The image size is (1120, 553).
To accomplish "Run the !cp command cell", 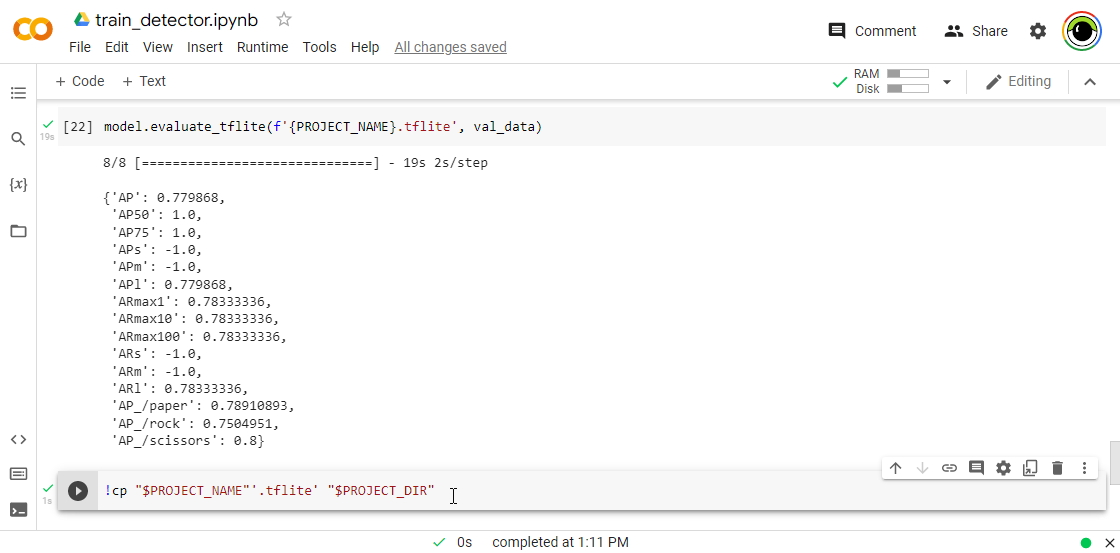I will (78, 491).
